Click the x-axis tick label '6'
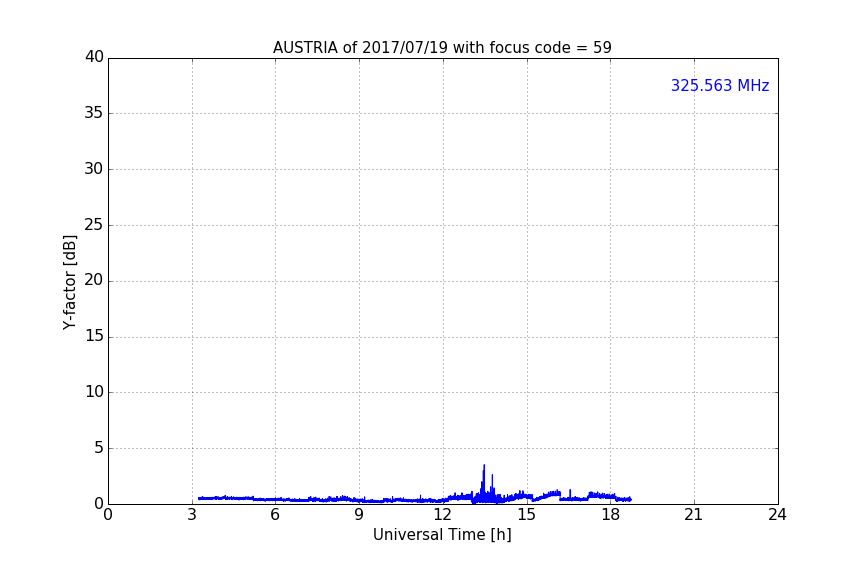Screen dimensions: 864x576 (x=275, y=515)
